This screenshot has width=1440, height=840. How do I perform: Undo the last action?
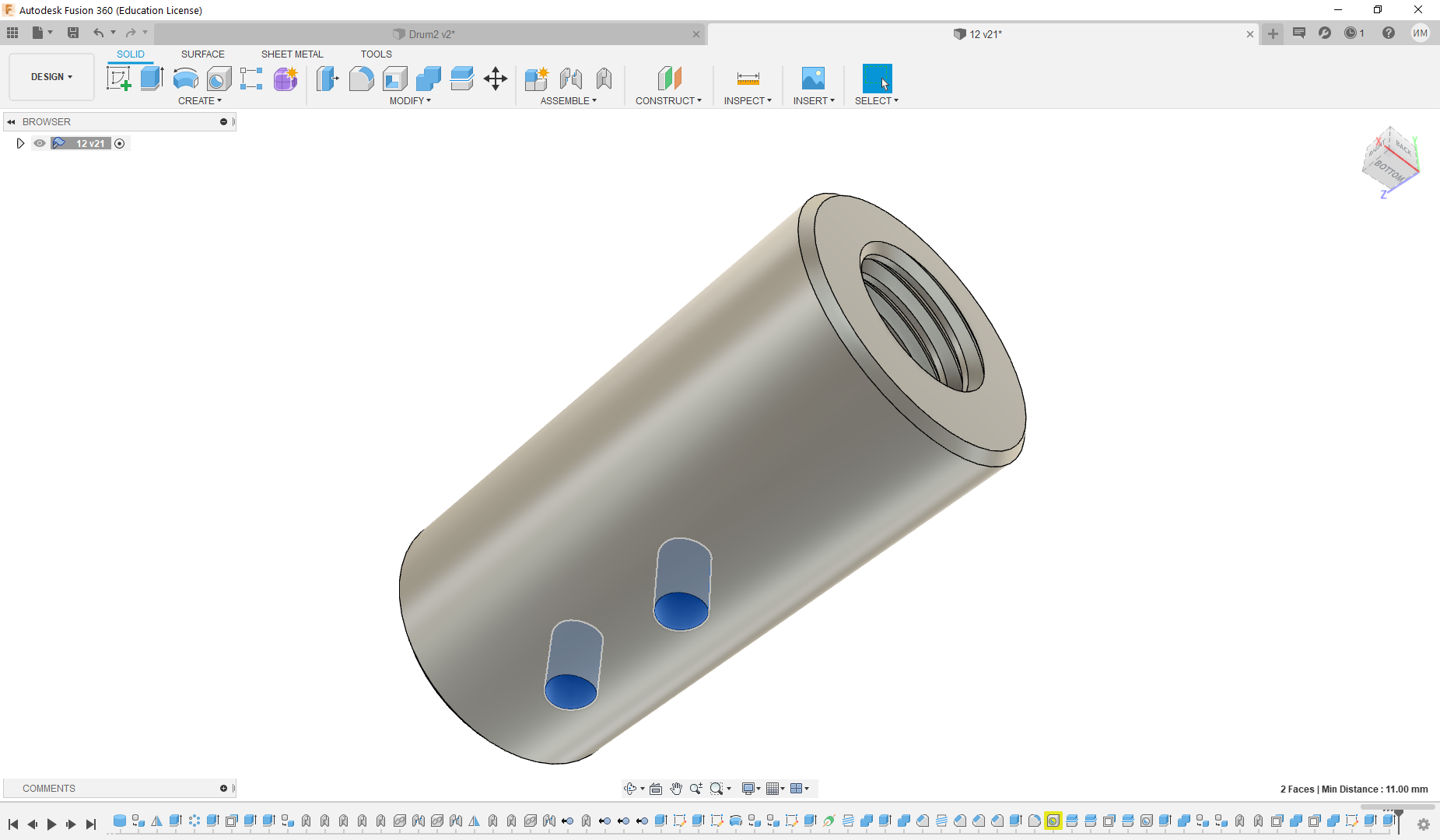click(x=98, y=33)
